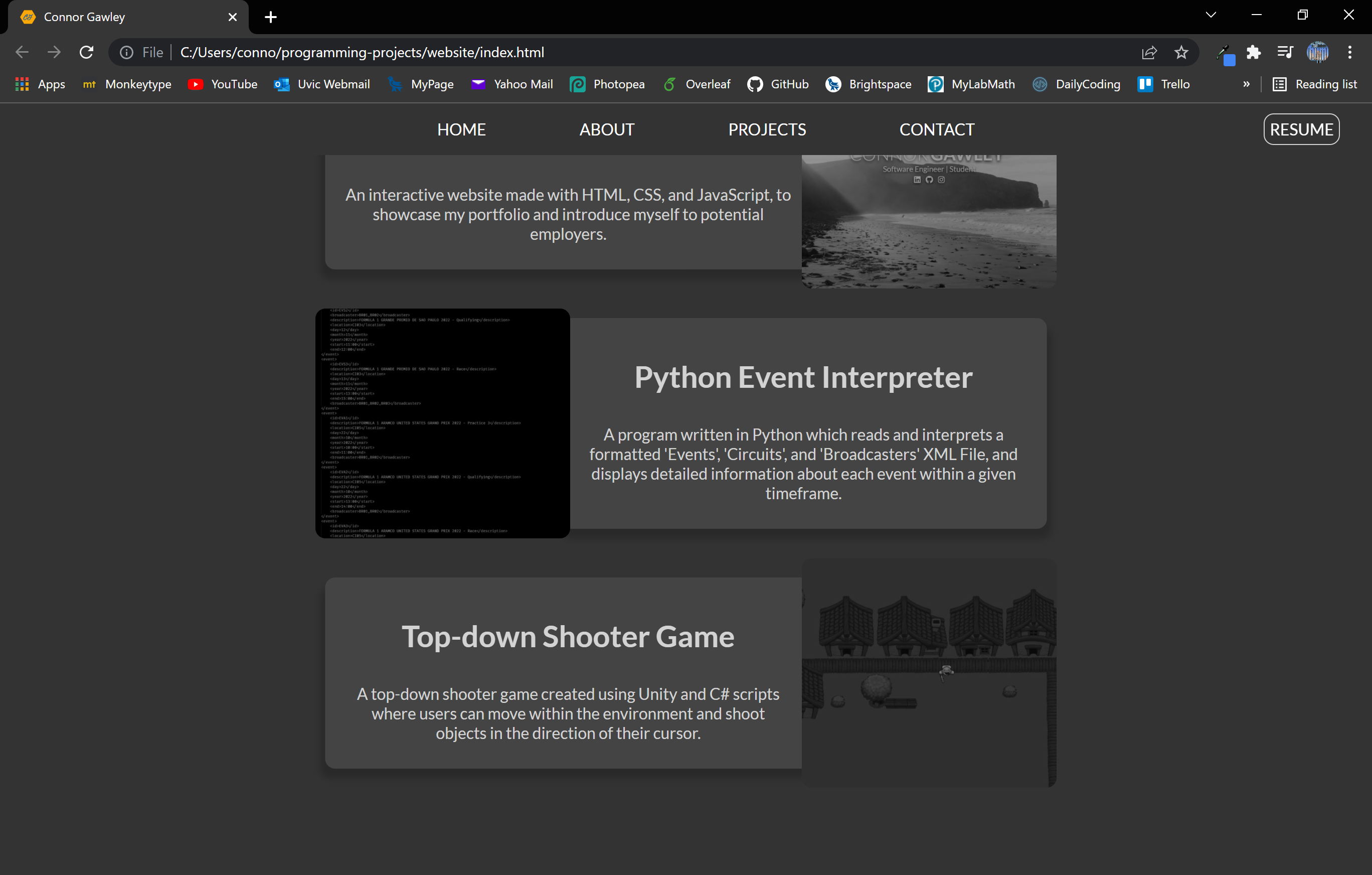The image size is (1372, 875).
Task: Navigate to the PROJECTS section
Action: pyautogui.click(x=767, y=129)
